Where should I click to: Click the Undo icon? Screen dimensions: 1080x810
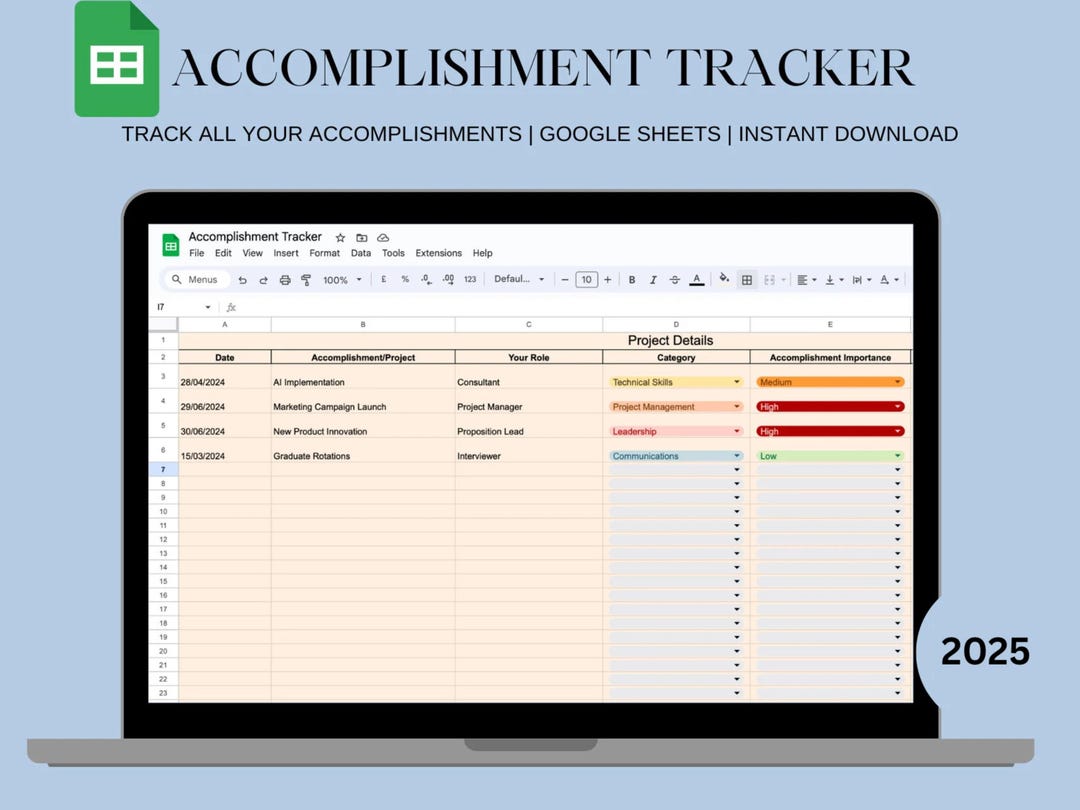coord(243,280)
